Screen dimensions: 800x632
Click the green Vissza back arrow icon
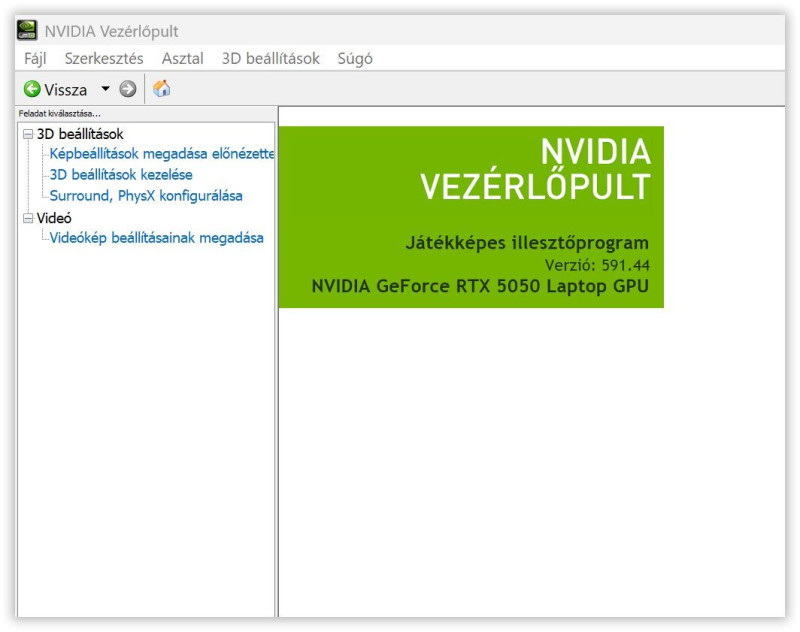click(32, 89)
